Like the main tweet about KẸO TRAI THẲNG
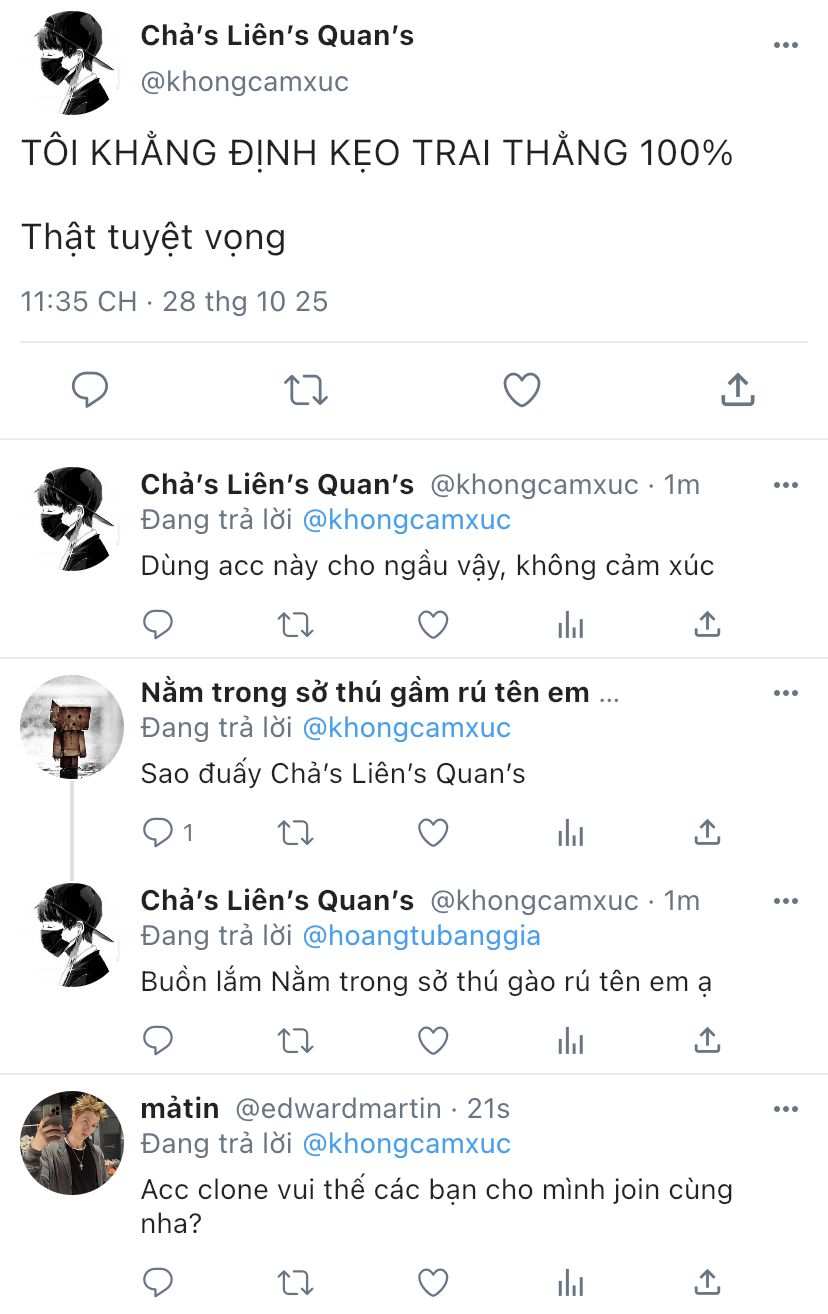 pyautogui.click(x=521, y=390)
